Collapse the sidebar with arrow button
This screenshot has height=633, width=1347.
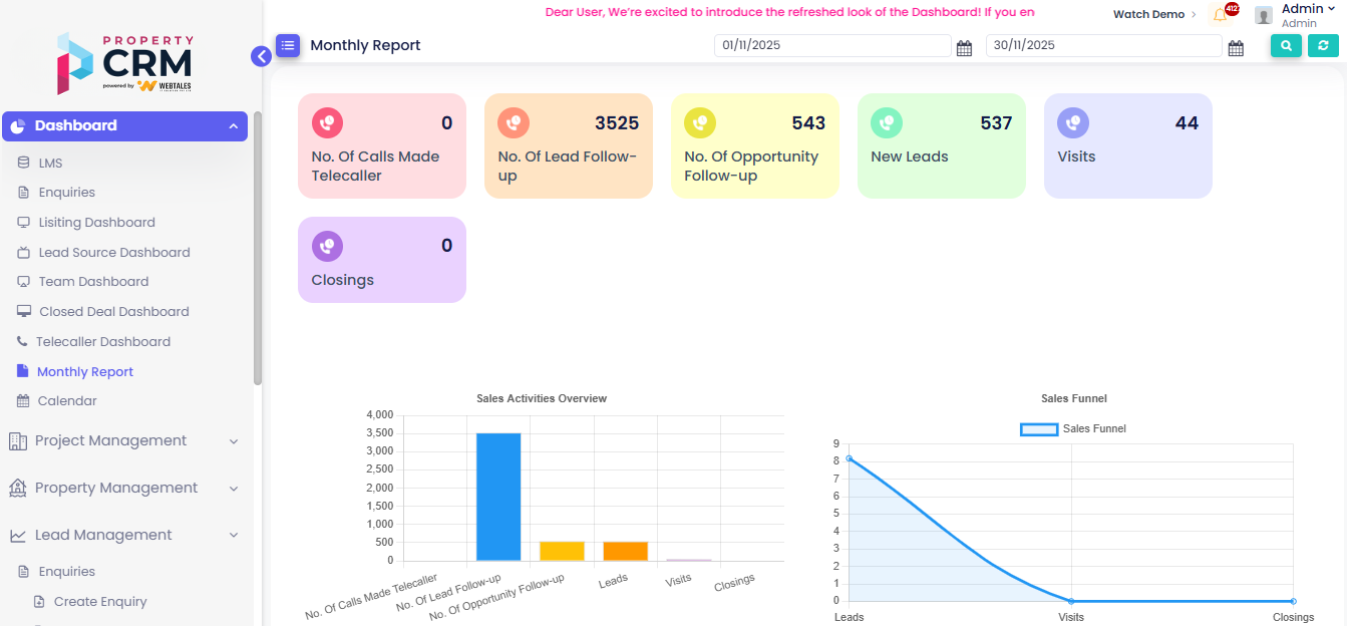pyautogui.click(x=261, y=56)
